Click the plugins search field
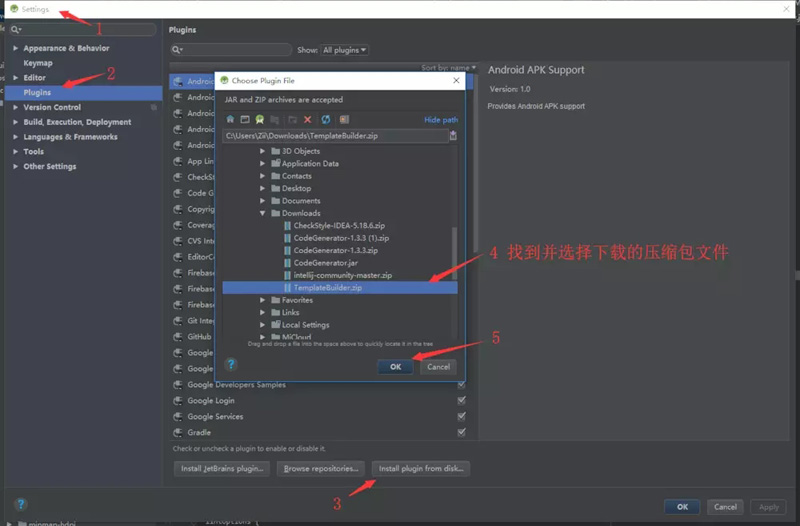Viewport: 800px width, 526px height. [x=231, y=50]
